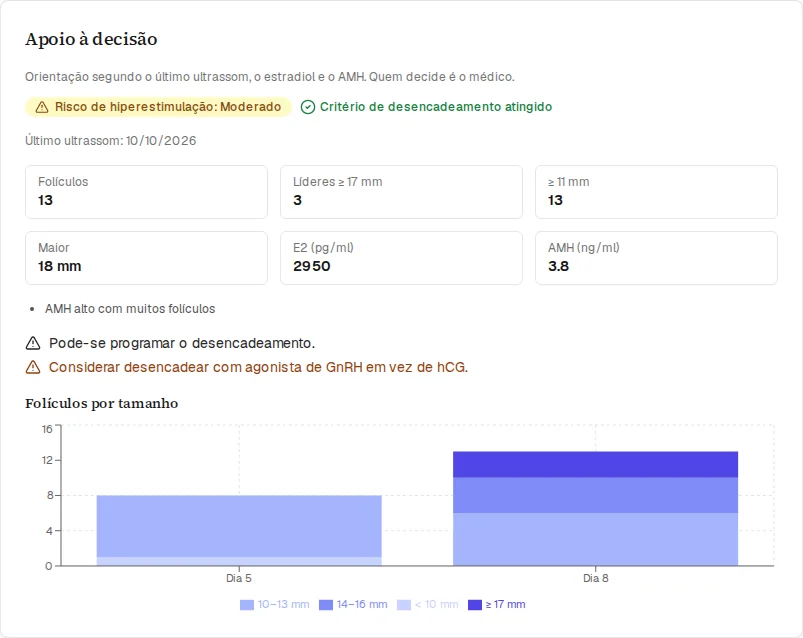Click the 'Folículos por tamanho' heading
The width and height of the screenshot is (803, 638).
click(x=102, y=403)
